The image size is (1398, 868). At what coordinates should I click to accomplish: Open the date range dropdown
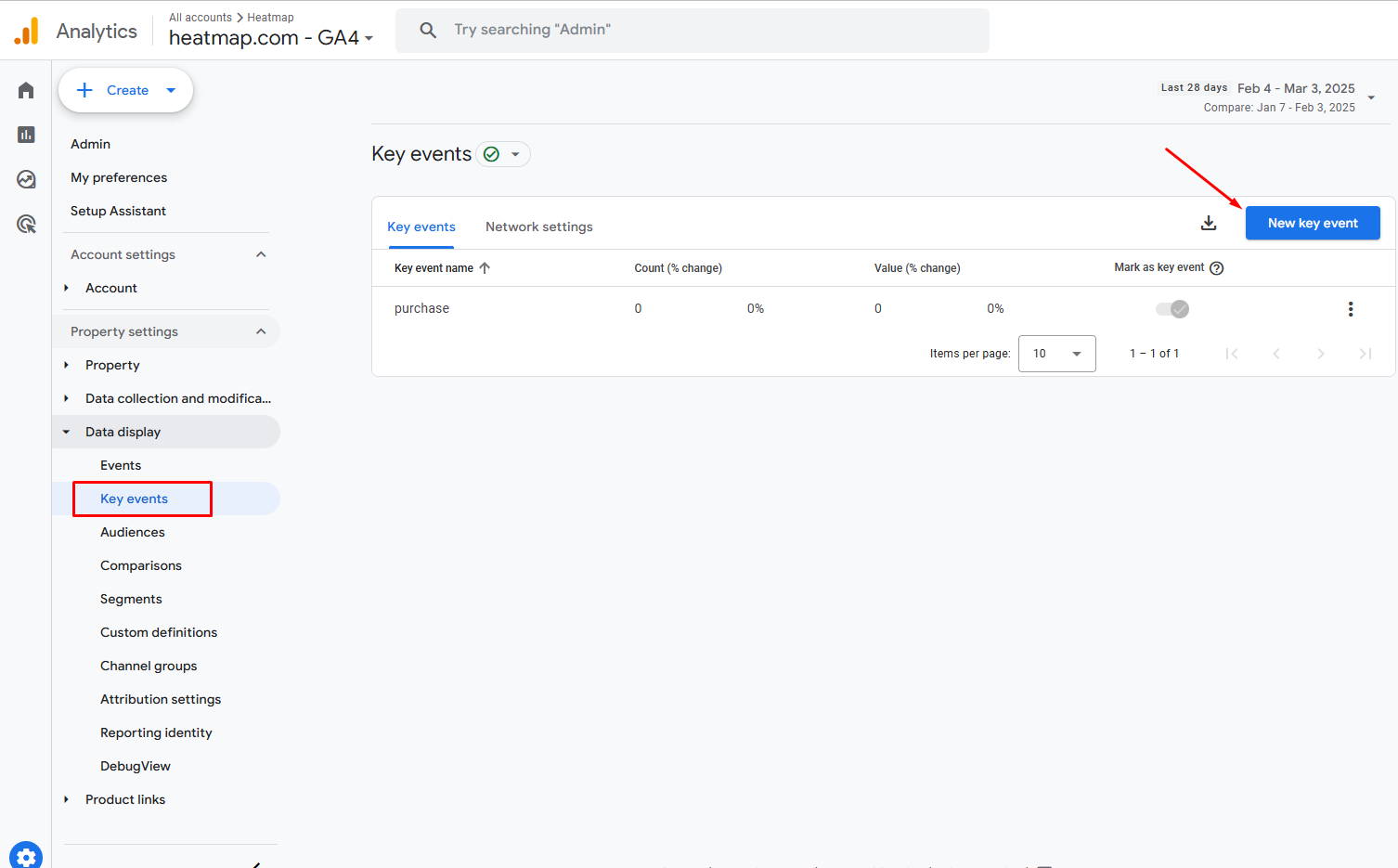pyautogui.click(x=1371, y=97)
